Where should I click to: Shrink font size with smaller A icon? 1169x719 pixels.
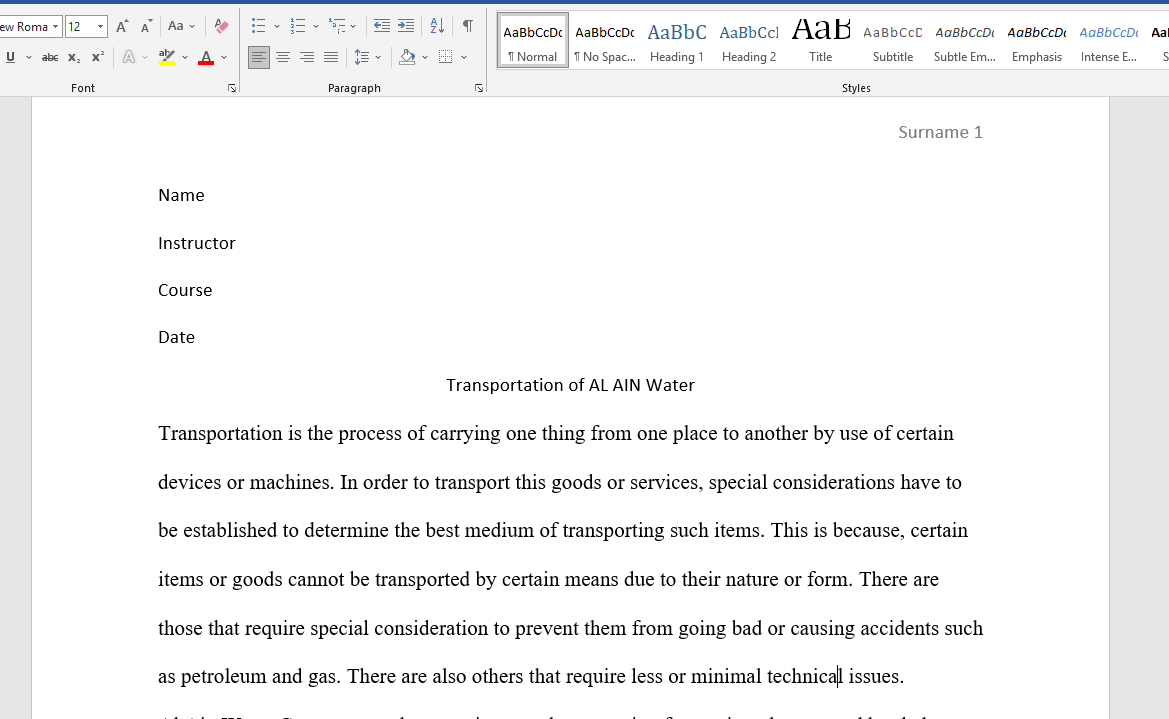click(x=146, y=27)
